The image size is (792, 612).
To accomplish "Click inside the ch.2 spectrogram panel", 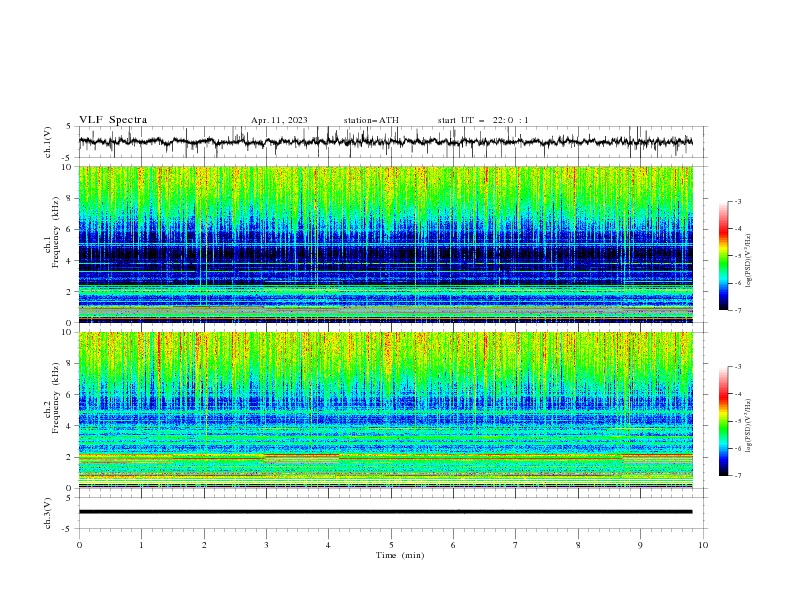I will pos(385,410).
